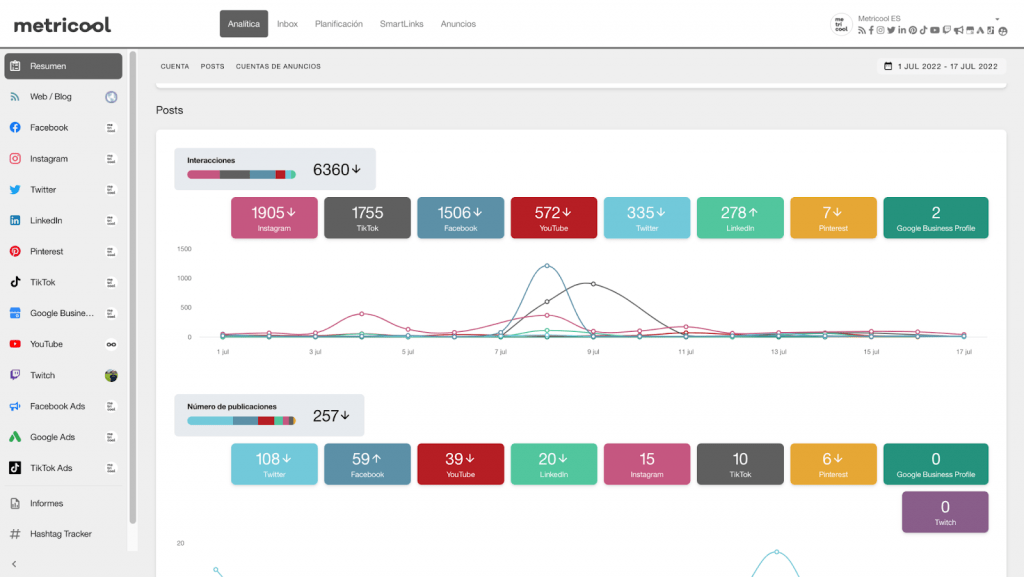Toggle the LinkedIn 278 interactions card

(740, 218)
